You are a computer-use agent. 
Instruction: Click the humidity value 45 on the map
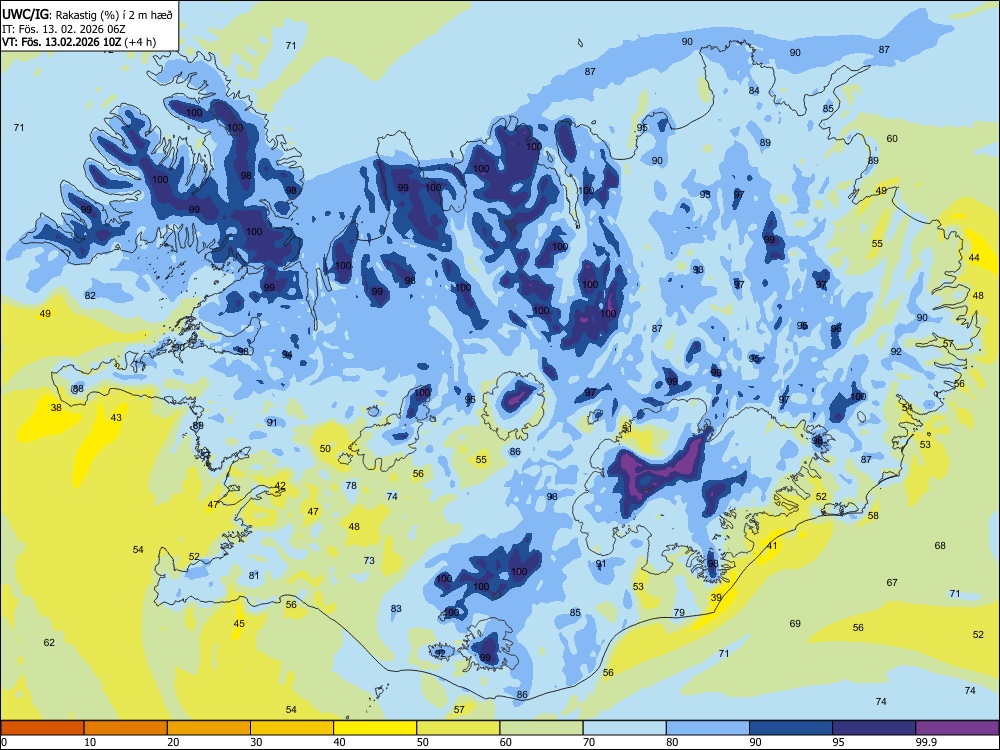(239, 624)
